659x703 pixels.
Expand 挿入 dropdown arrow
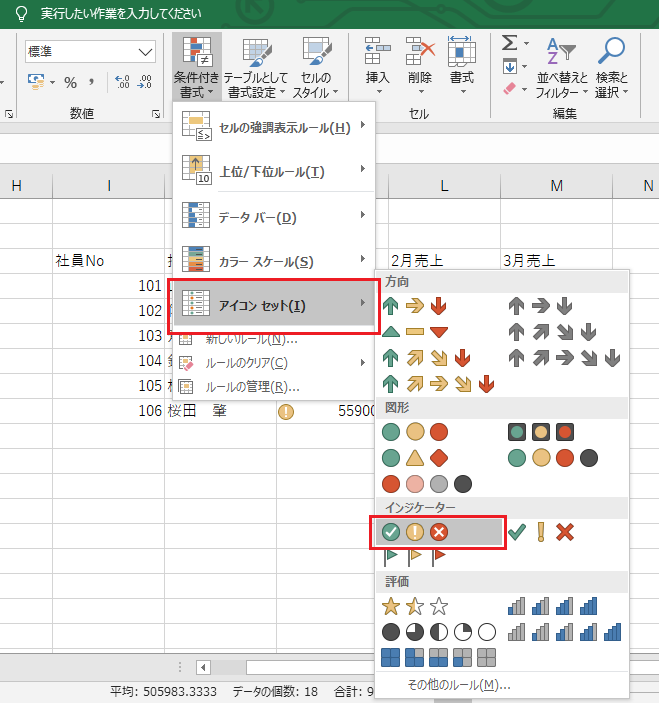[x=379, y=92]
